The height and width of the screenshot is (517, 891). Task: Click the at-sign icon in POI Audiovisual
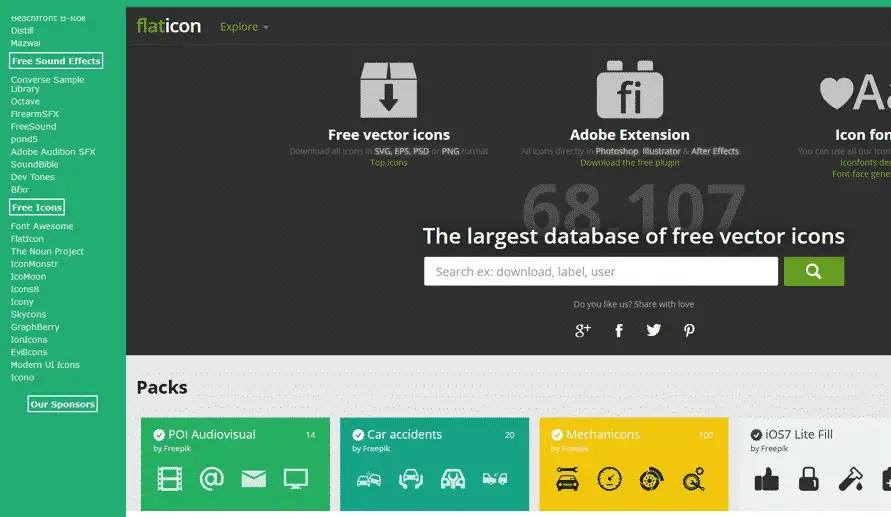(211, 479)
